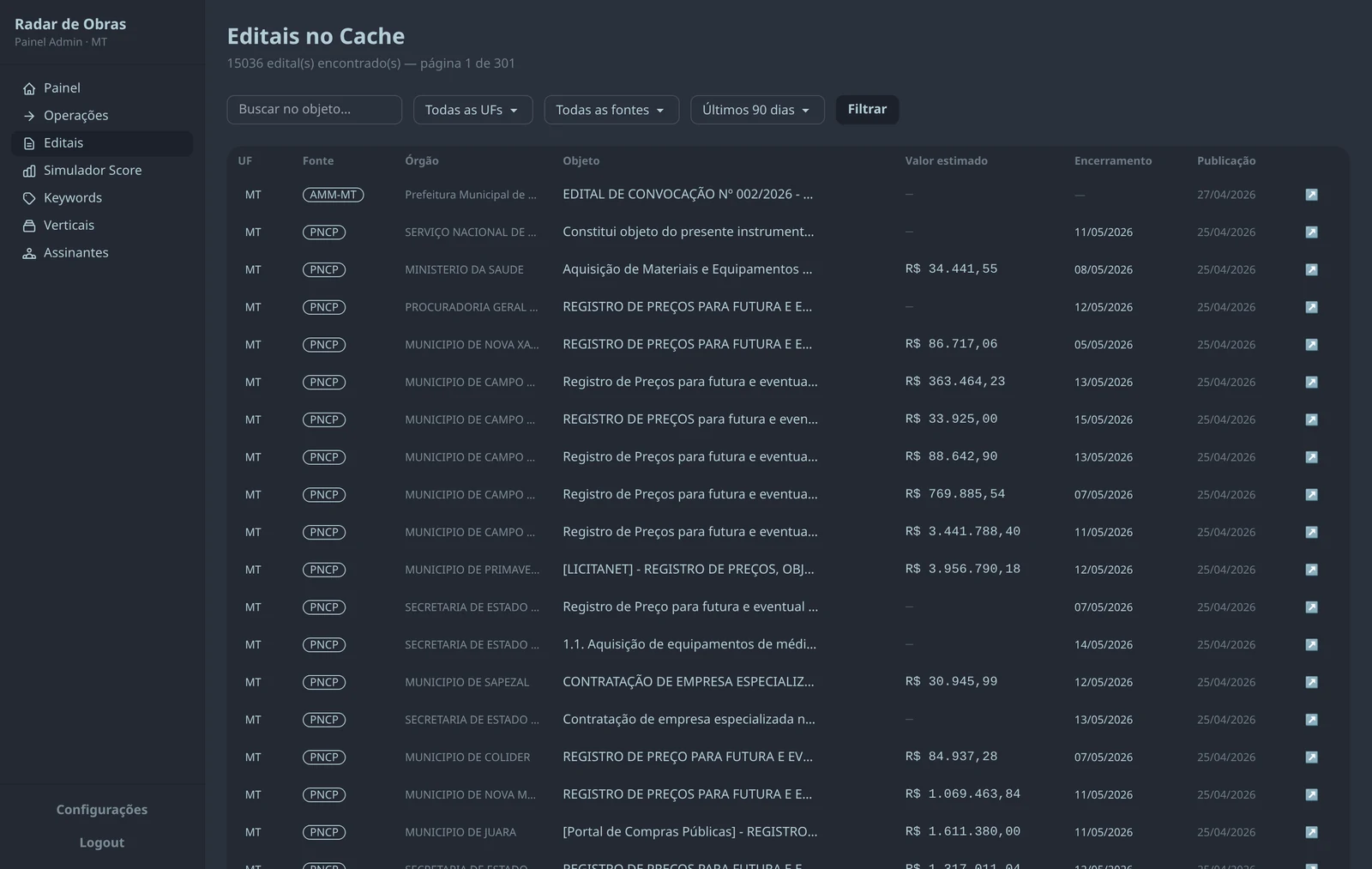Click the Radar de Obras title
The width and height of the screenshot is (1372, 869).
(x=70, y=24)
